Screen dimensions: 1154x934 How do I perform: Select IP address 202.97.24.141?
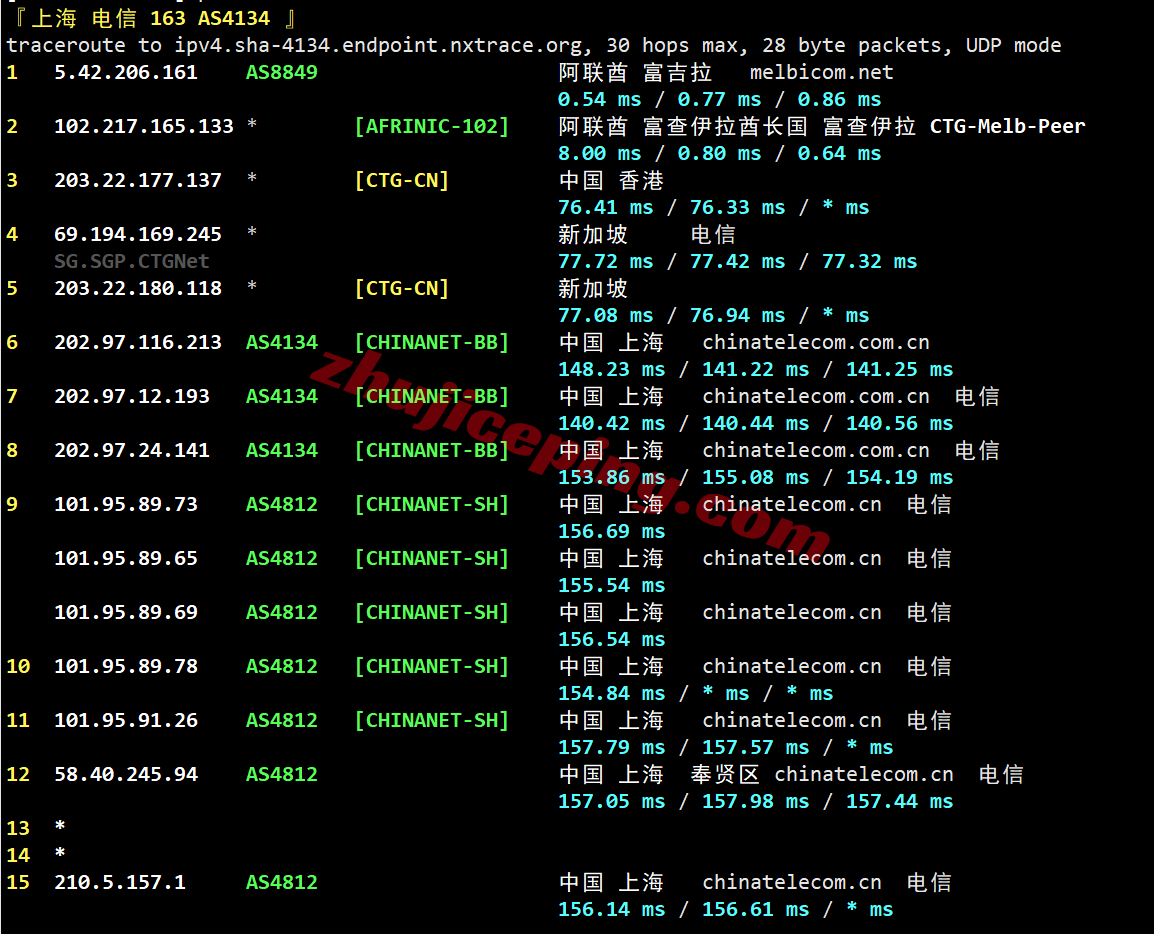[132, 450]
